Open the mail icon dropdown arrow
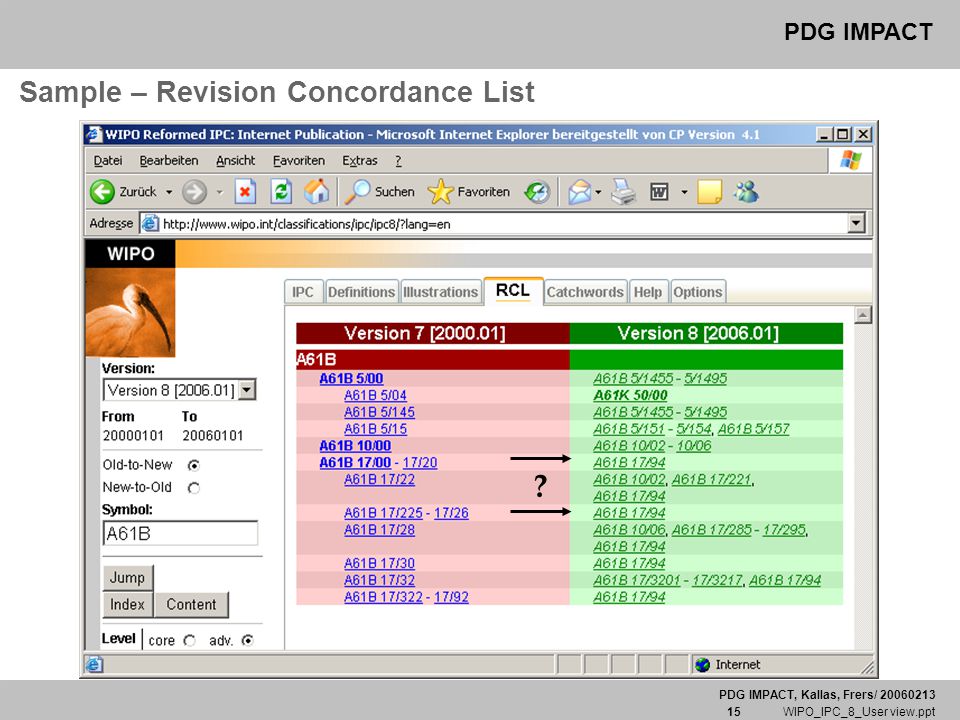Viewport: 960px width, 720px height. pos(599,192)
